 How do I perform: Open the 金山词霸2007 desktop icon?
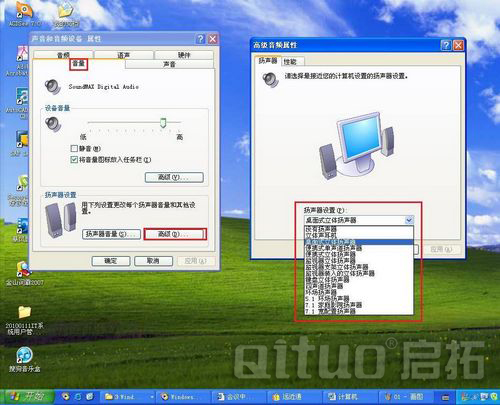[x=24, y=274]
